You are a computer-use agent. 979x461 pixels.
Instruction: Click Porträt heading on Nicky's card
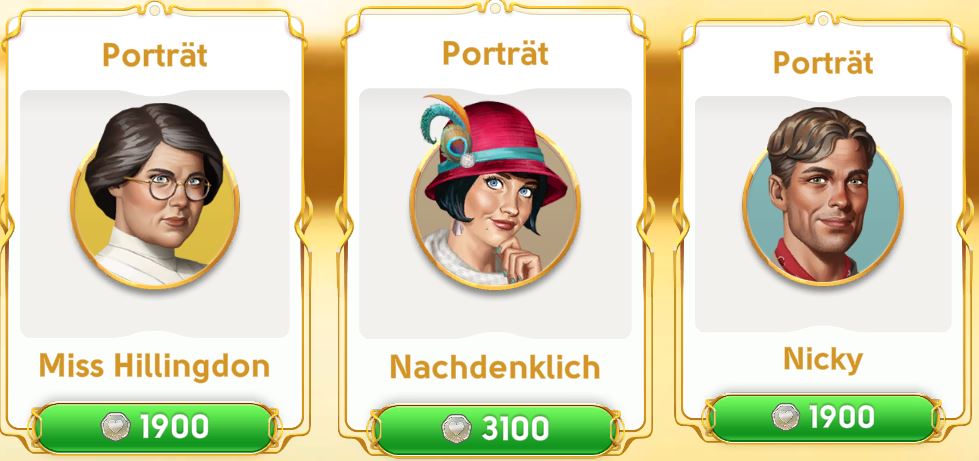click(823, 62)
